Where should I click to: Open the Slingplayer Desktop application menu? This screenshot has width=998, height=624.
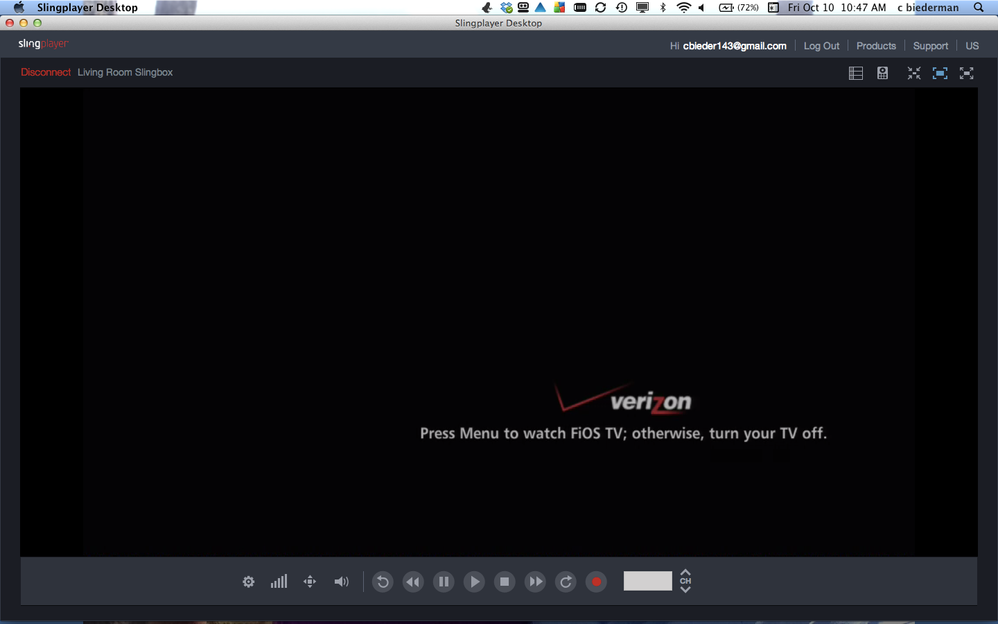[87, 8]
